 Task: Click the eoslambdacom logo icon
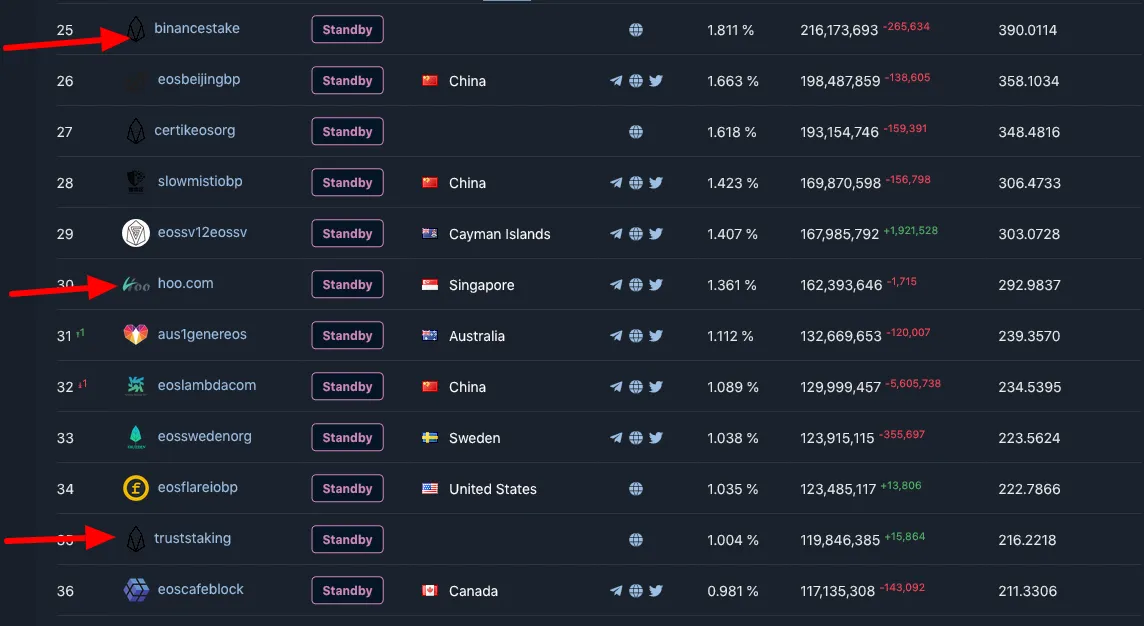(x=136, y=385)
